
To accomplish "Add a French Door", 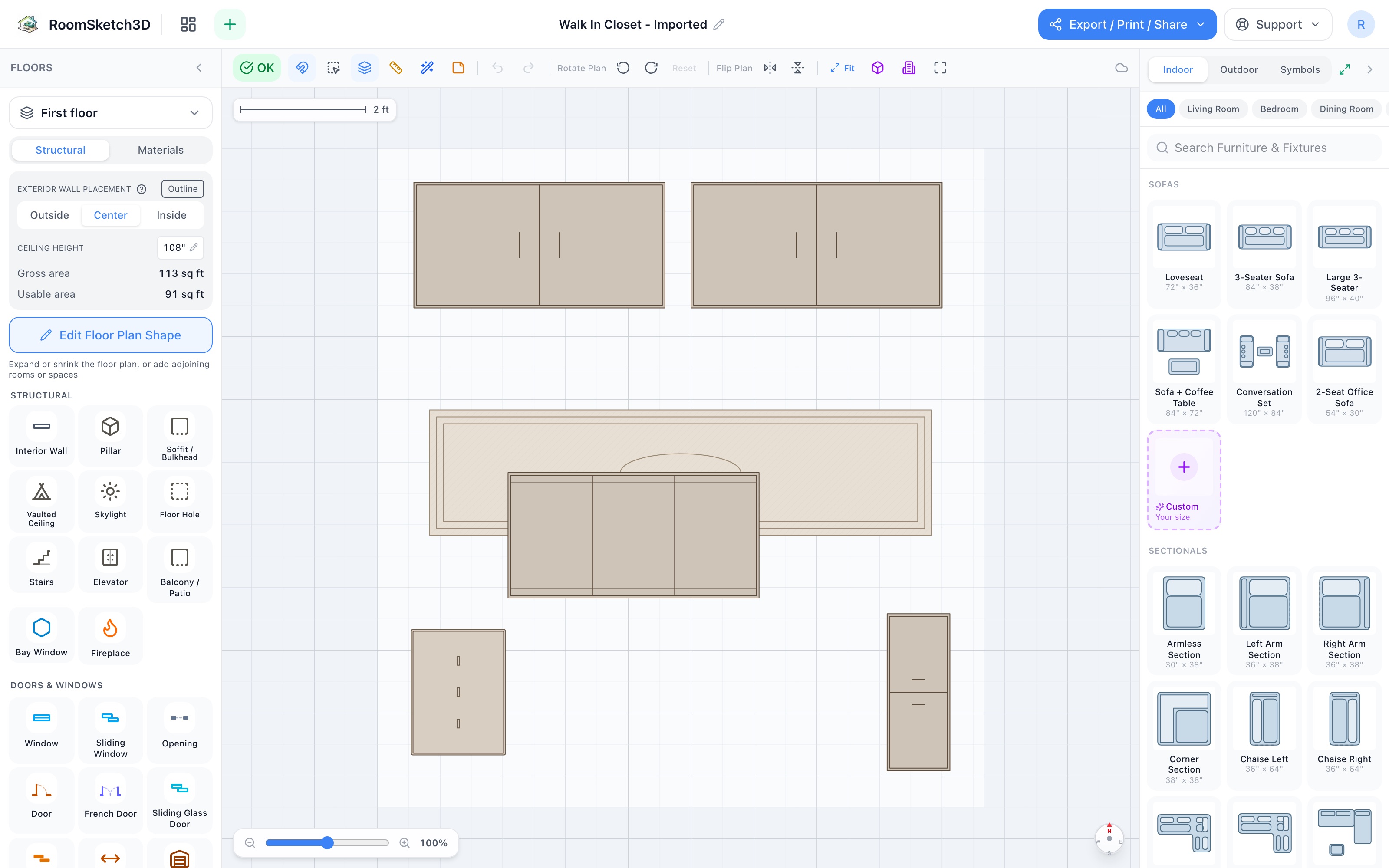I will click(110, 800).
